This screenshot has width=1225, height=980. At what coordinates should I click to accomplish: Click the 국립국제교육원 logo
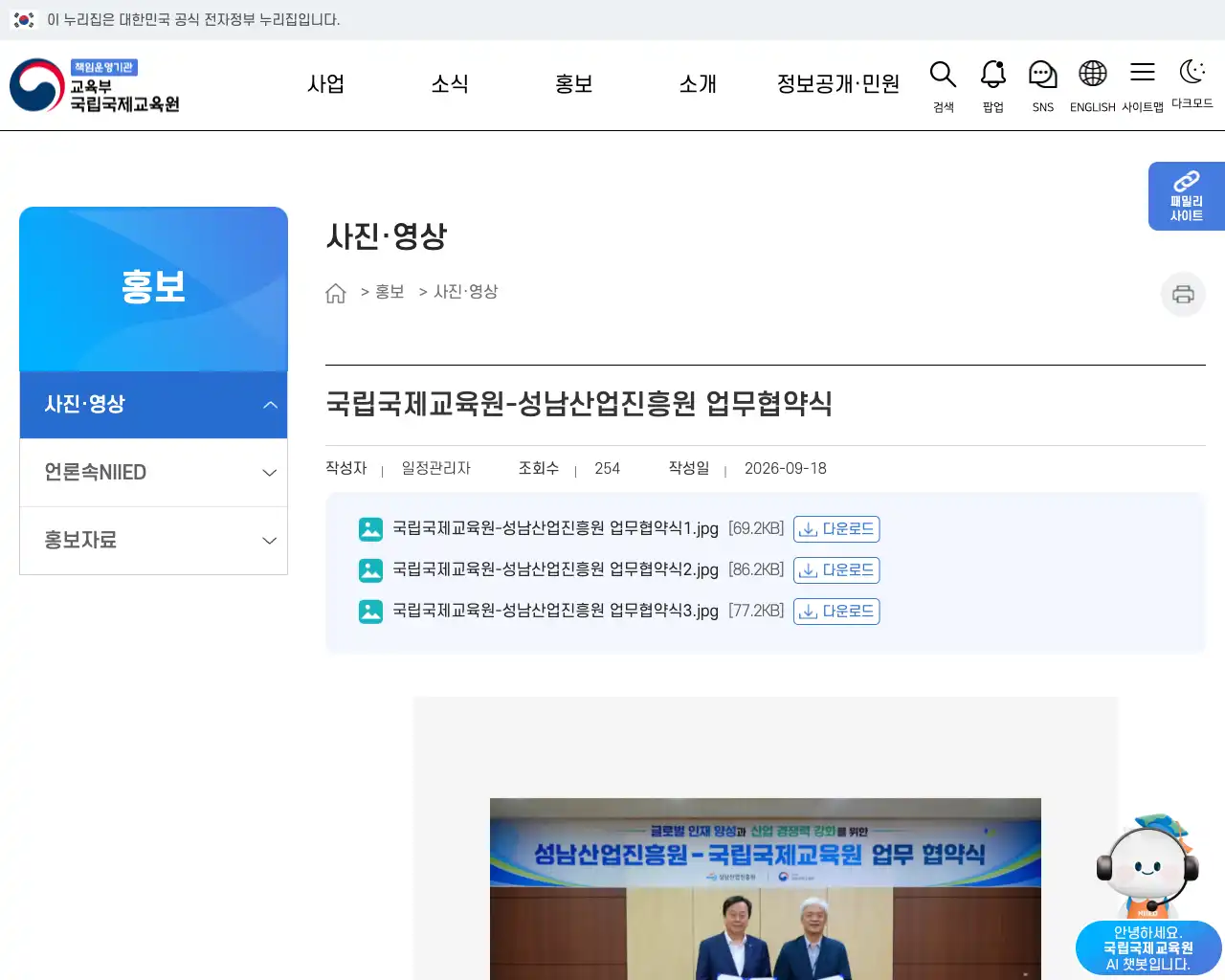click(96, 85)
